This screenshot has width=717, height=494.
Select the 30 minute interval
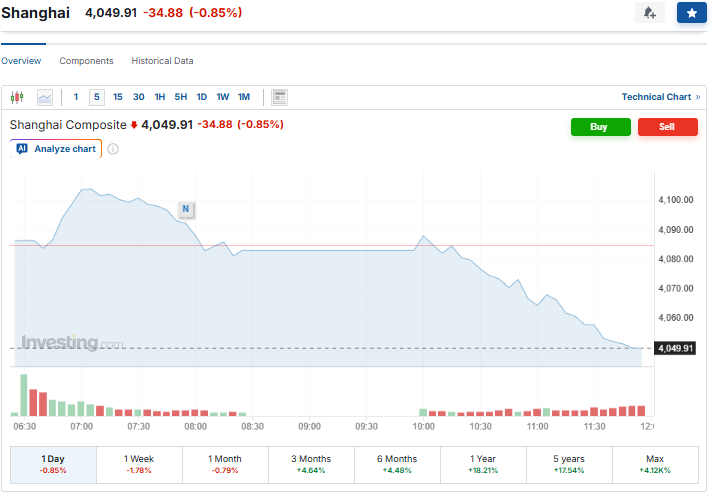tap(139, 97)
